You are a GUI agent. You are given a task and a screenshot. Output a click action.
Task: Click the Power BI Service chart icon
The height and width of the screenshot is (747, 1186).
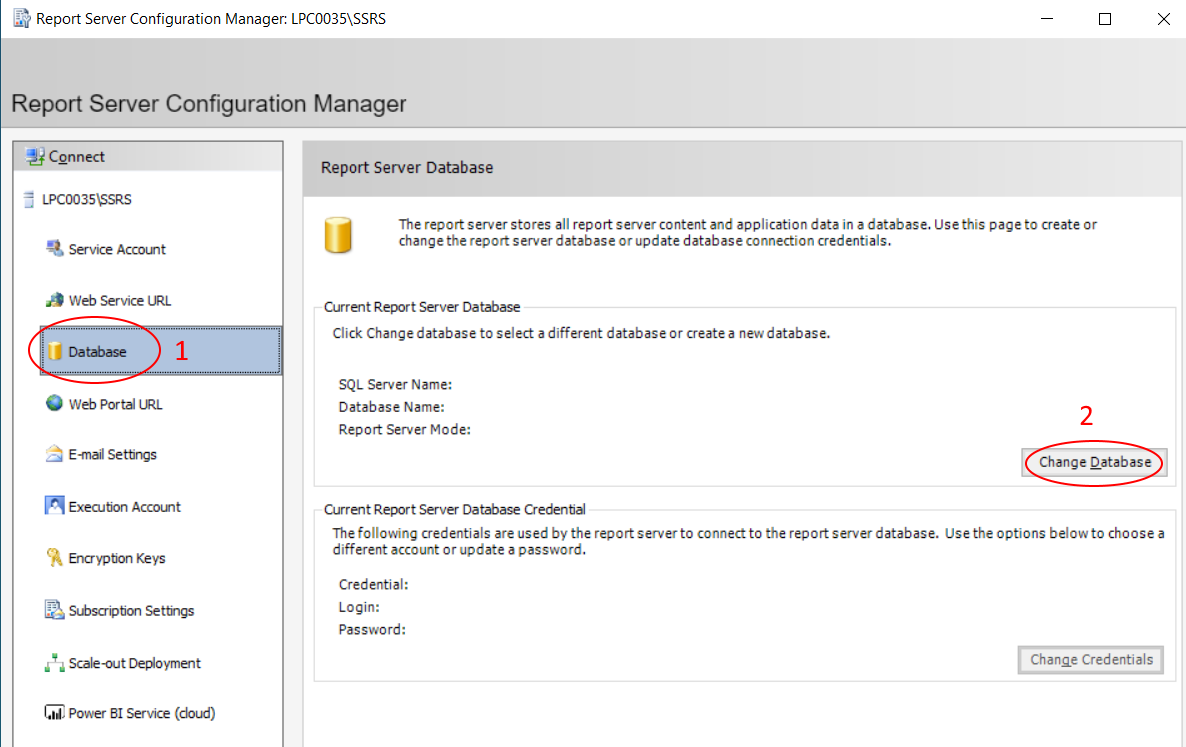(x=54, y=713)
